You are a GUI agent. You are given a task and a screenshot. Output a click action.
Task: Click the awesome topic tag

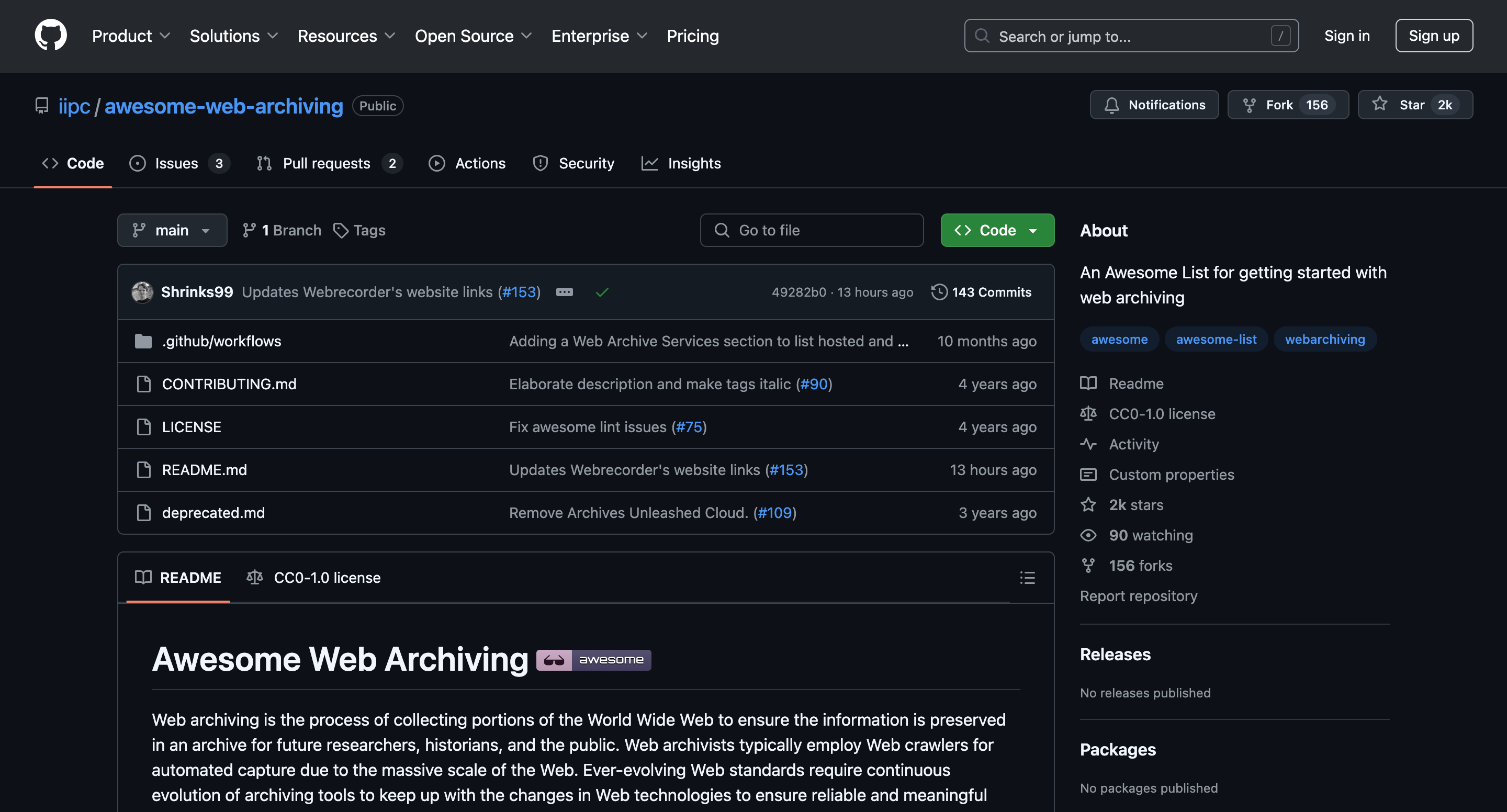[x=1119, y=340]
